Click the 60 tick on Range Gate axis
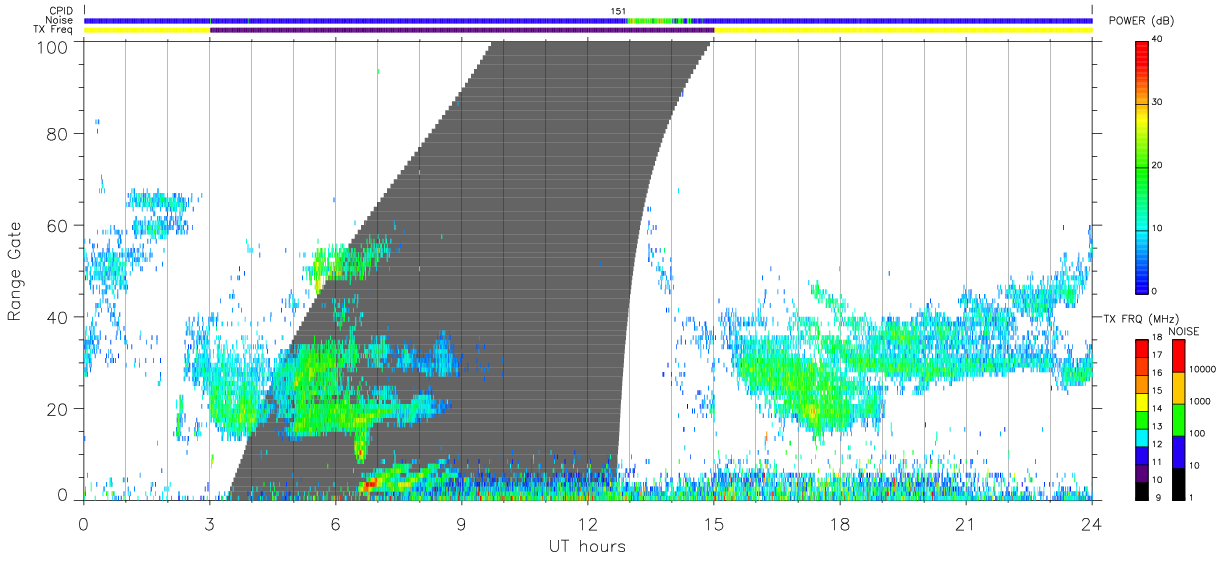Viewport: 1228px width, 567px height. coord(58,225)
